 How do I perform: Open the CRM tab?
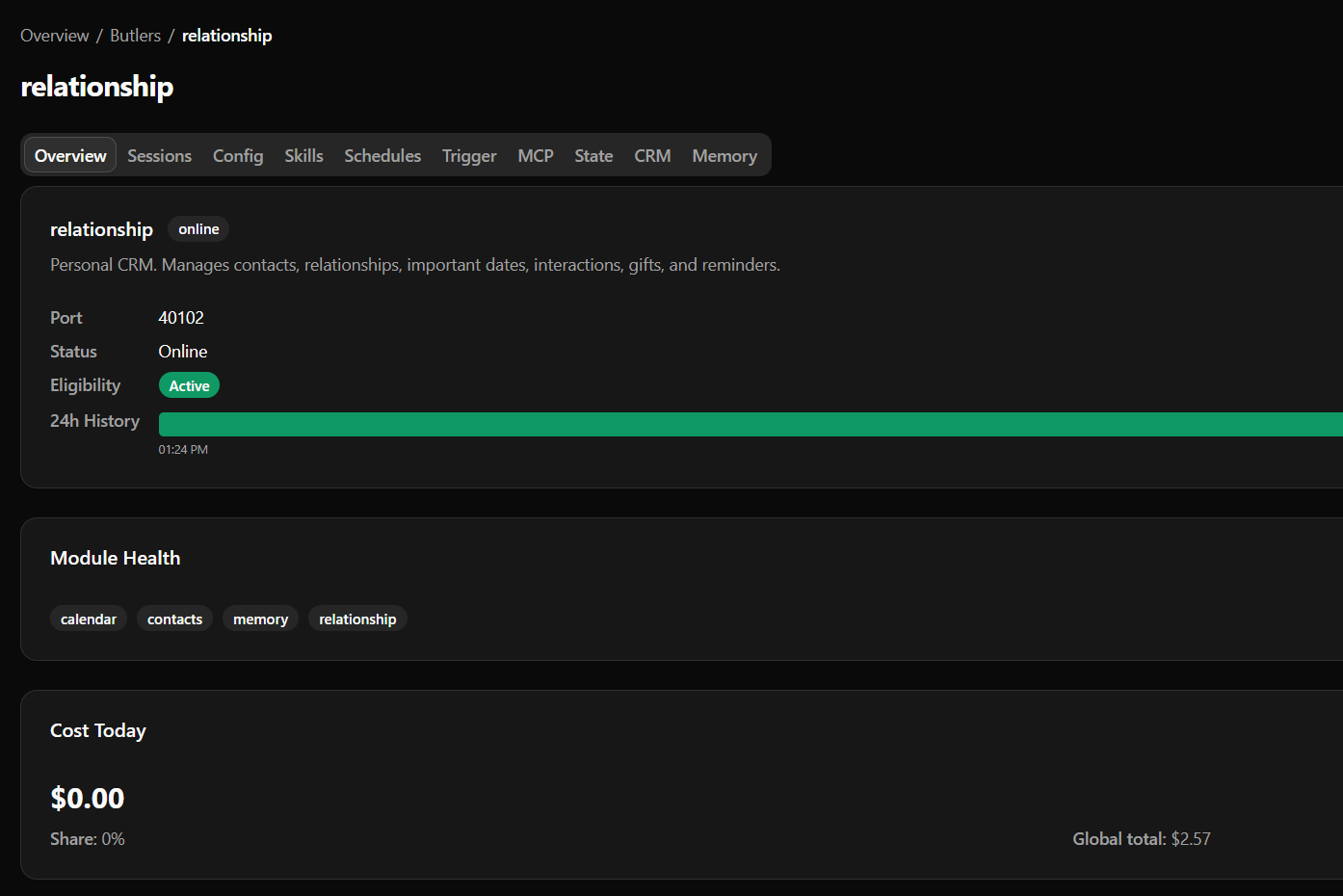[x=652, y=155]
